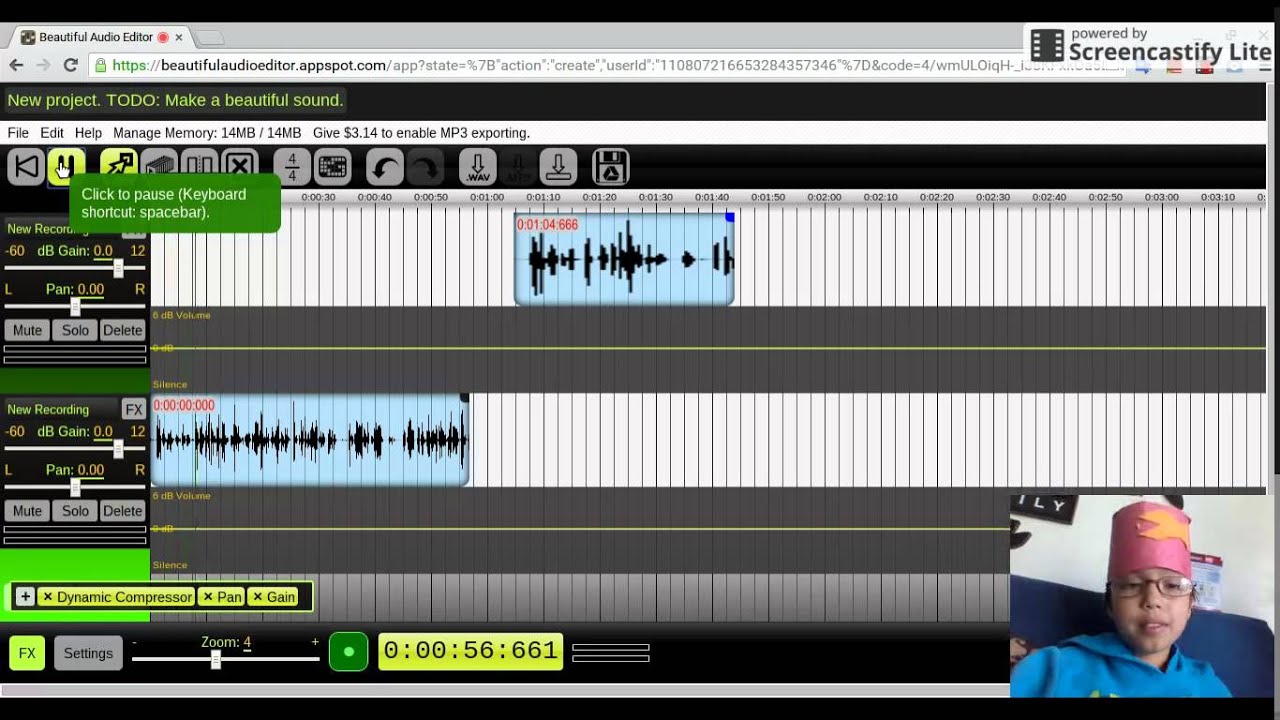The image size is (1280, 720).
Task: Click the Zoom slider handle
Action: 215,660
